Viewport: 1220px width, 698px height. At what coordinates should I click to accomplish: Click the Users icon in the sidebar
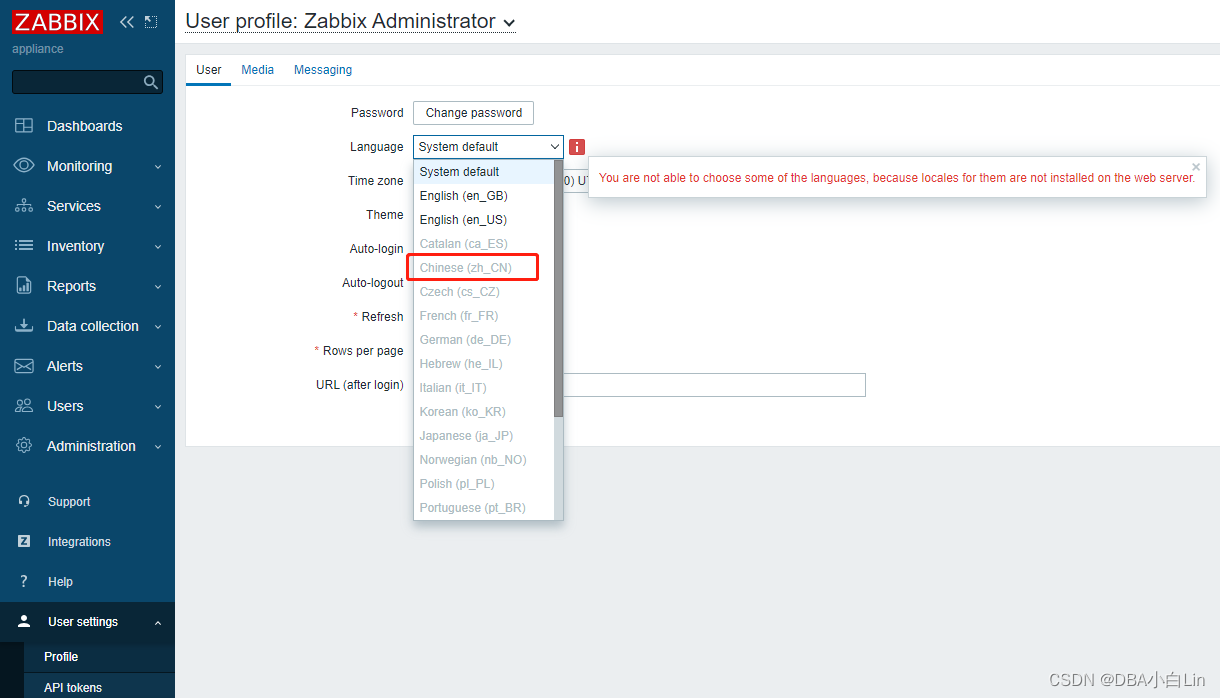[x=24, y=405]
